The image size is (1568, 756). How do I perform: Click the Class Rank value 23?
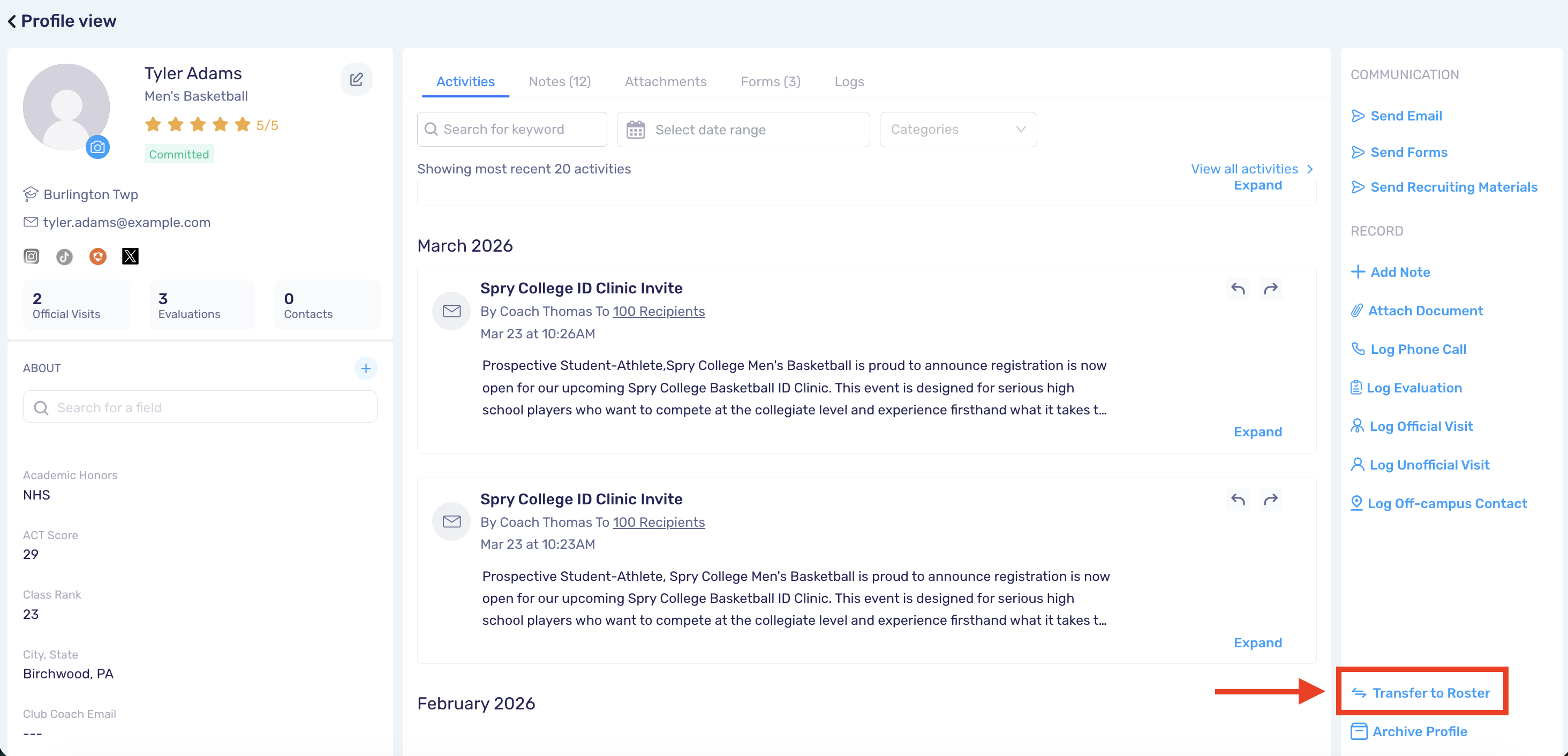pyautogui.click(x=31, y=614)
